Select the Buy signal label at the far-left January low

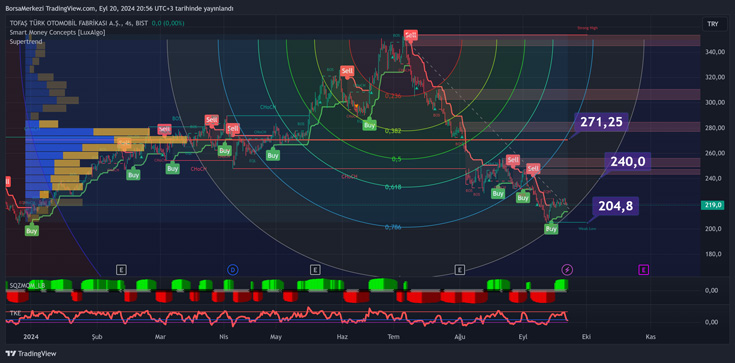pyautogui.click(x=31, y=230)
